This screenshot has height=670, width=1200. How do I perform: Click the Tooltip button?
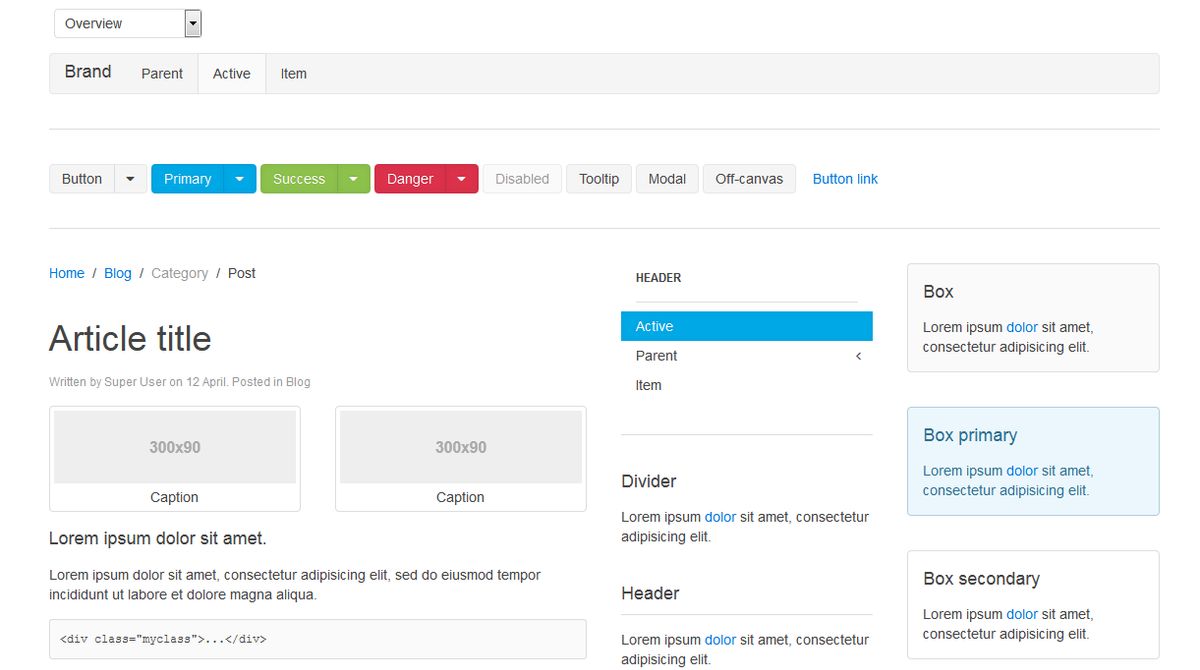(x=599, y=179)
